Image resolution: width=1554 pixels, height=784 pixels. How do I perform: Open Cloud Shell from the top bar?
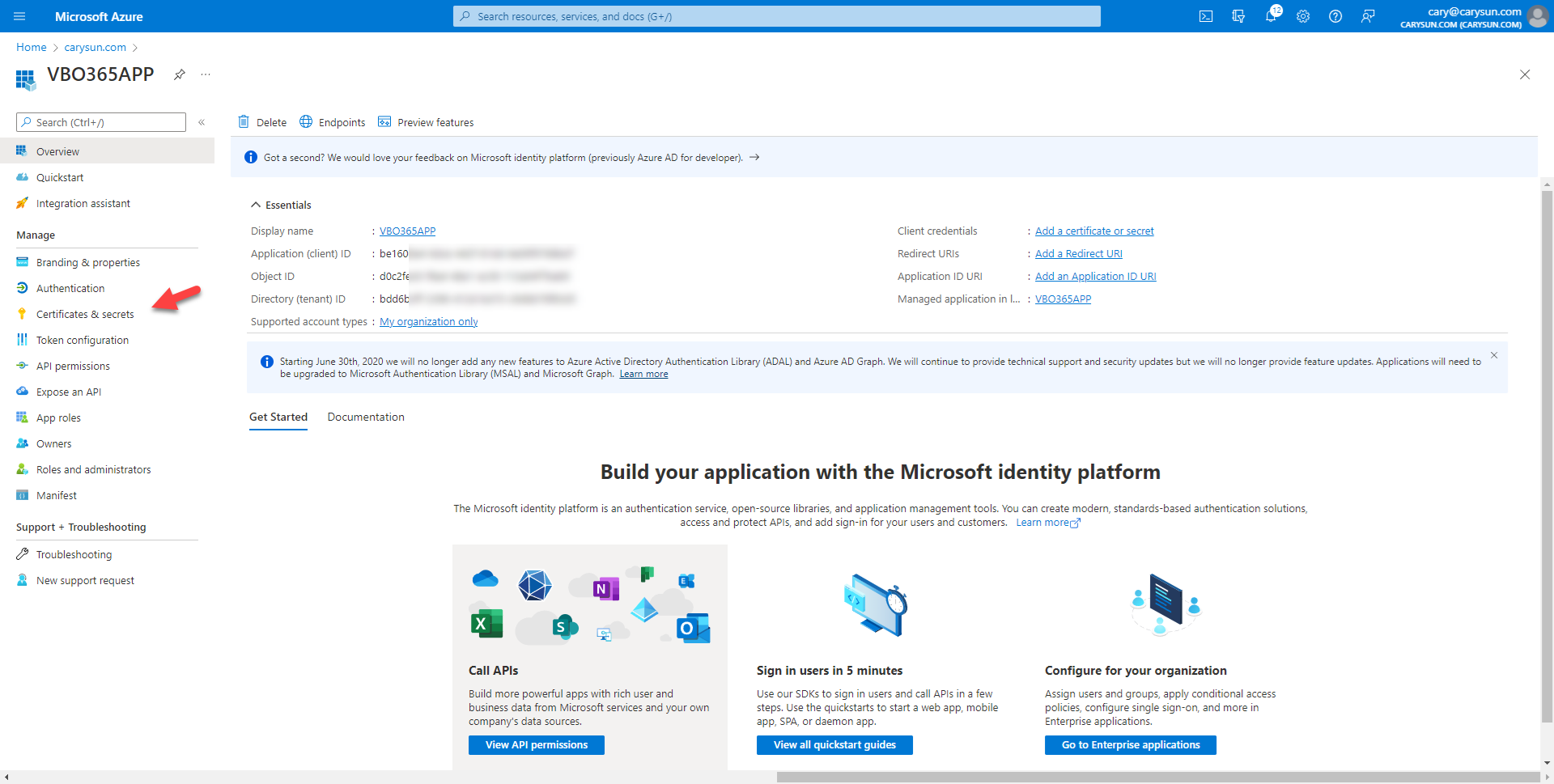tap(1206, 16)
